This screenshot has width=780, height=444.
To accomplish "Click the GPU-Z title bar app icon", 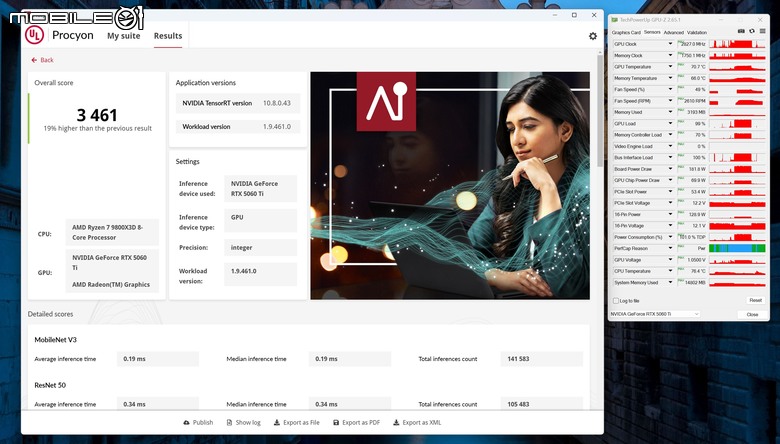I will (x=615, y=20).
